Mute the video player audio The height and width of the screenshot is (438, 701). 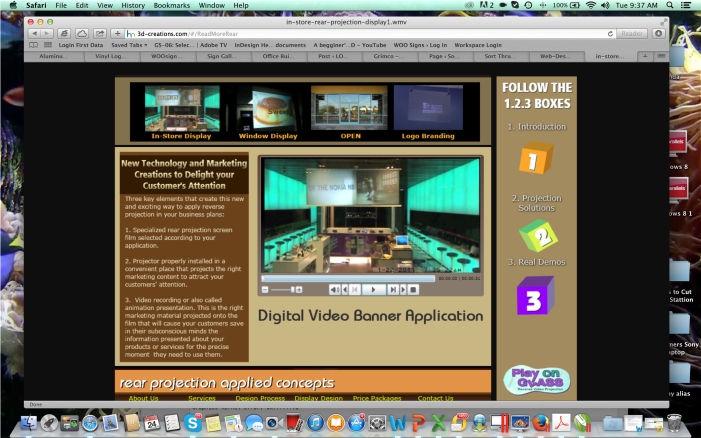(x=334, y=290)
